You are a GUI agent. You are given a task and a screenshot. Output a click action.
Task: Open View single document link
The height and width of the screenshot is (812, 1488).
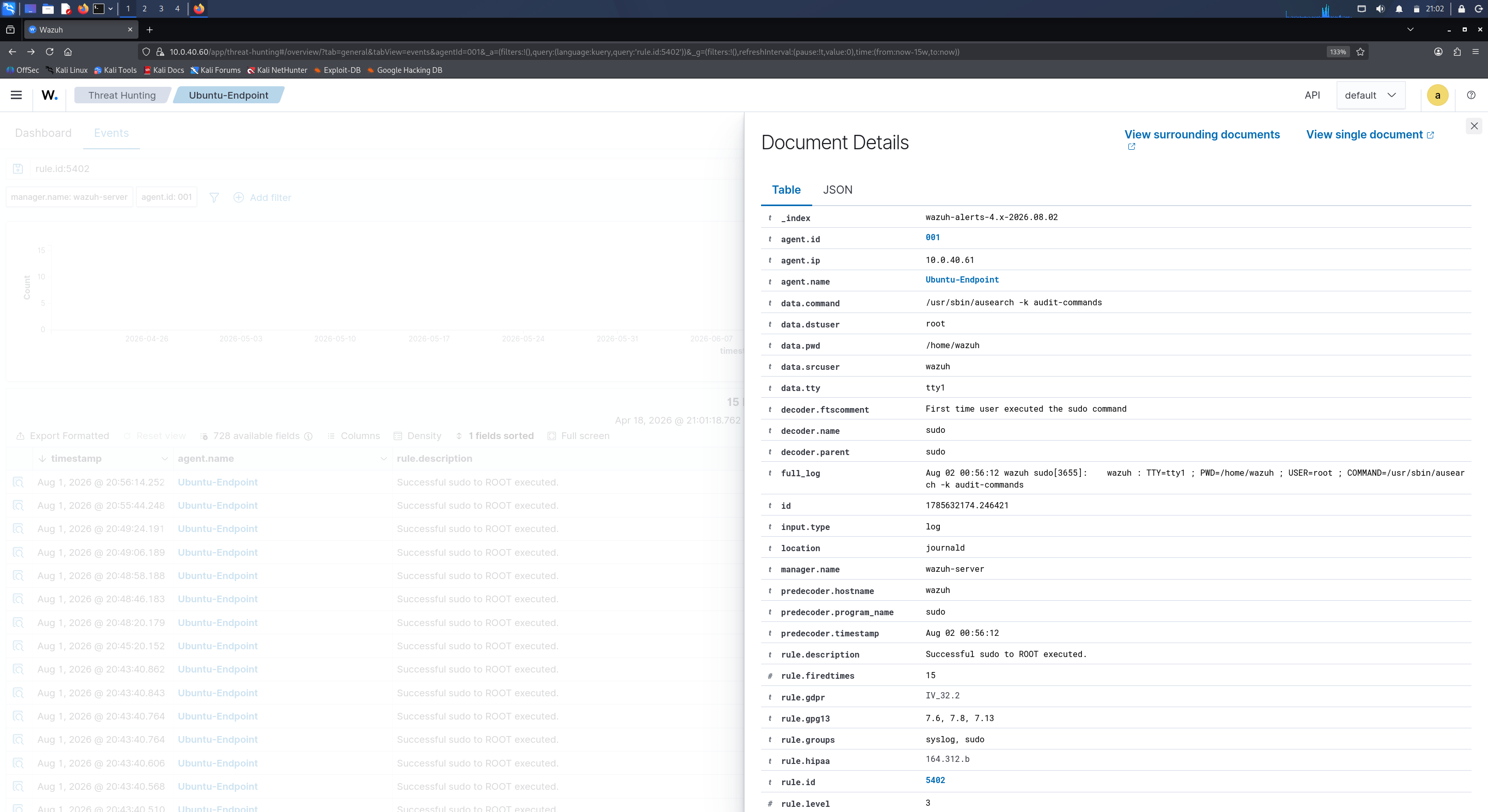tap(1370, 135)
